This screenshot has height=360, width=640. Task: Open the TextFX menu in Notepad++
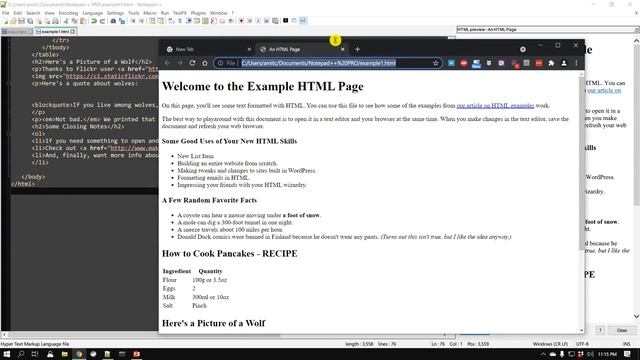tap(180, 13)
